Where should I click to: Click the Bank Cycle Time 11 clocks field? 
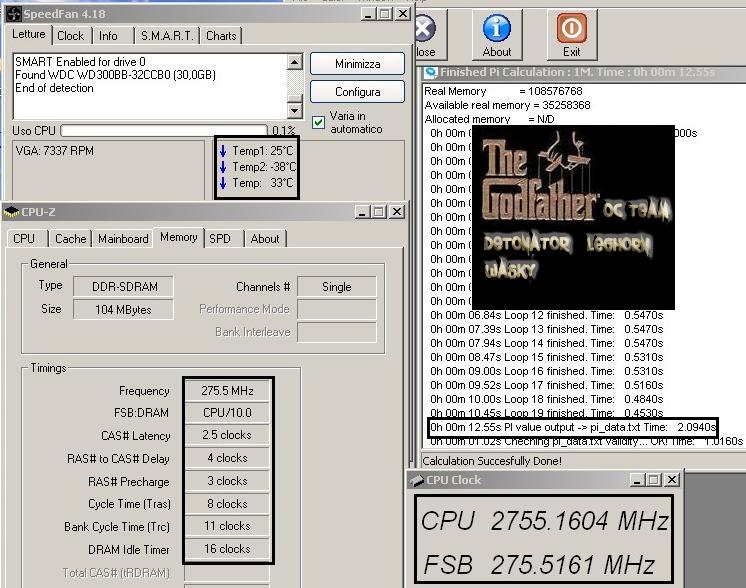(227, 526)
